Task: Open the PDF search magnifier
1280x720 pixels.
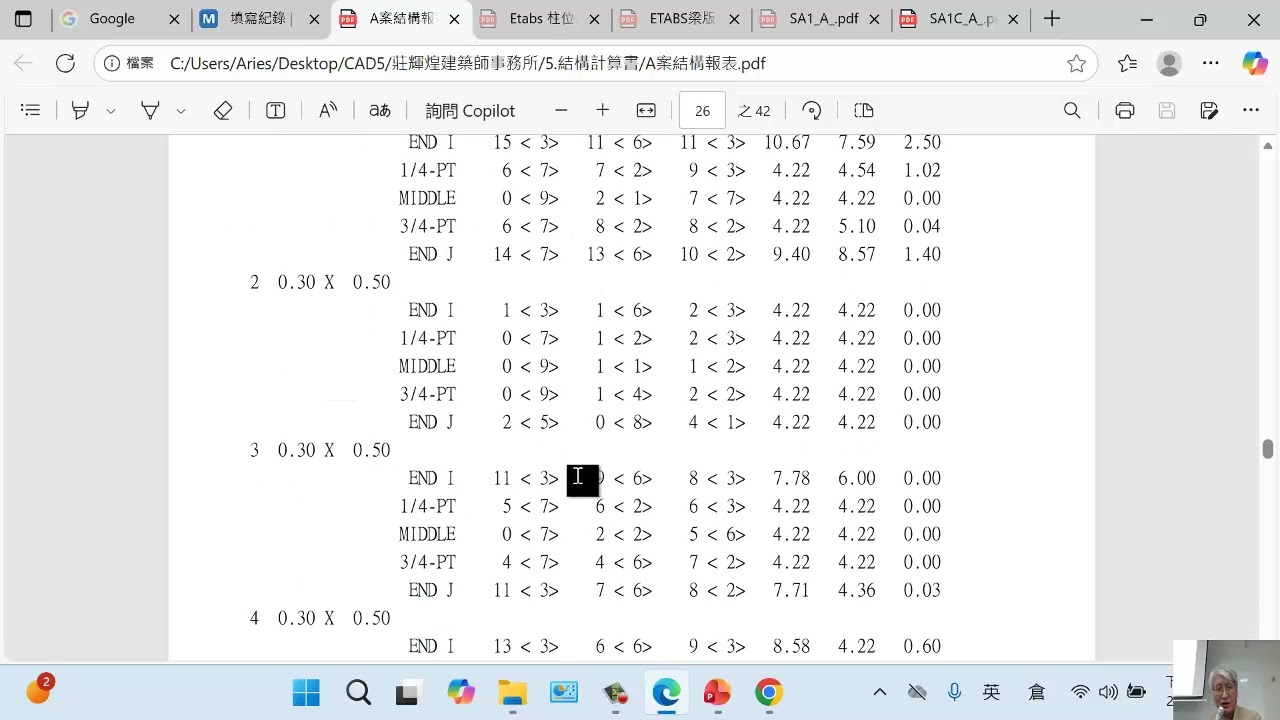Action: (x=1072, y=111)
